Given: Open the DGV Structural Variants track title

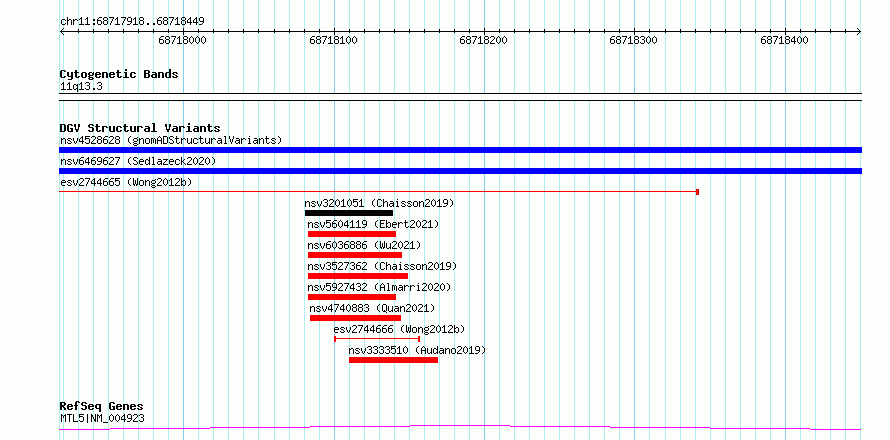Looking at the screenshot, I should pyautogui.click(x=140, y=128).
